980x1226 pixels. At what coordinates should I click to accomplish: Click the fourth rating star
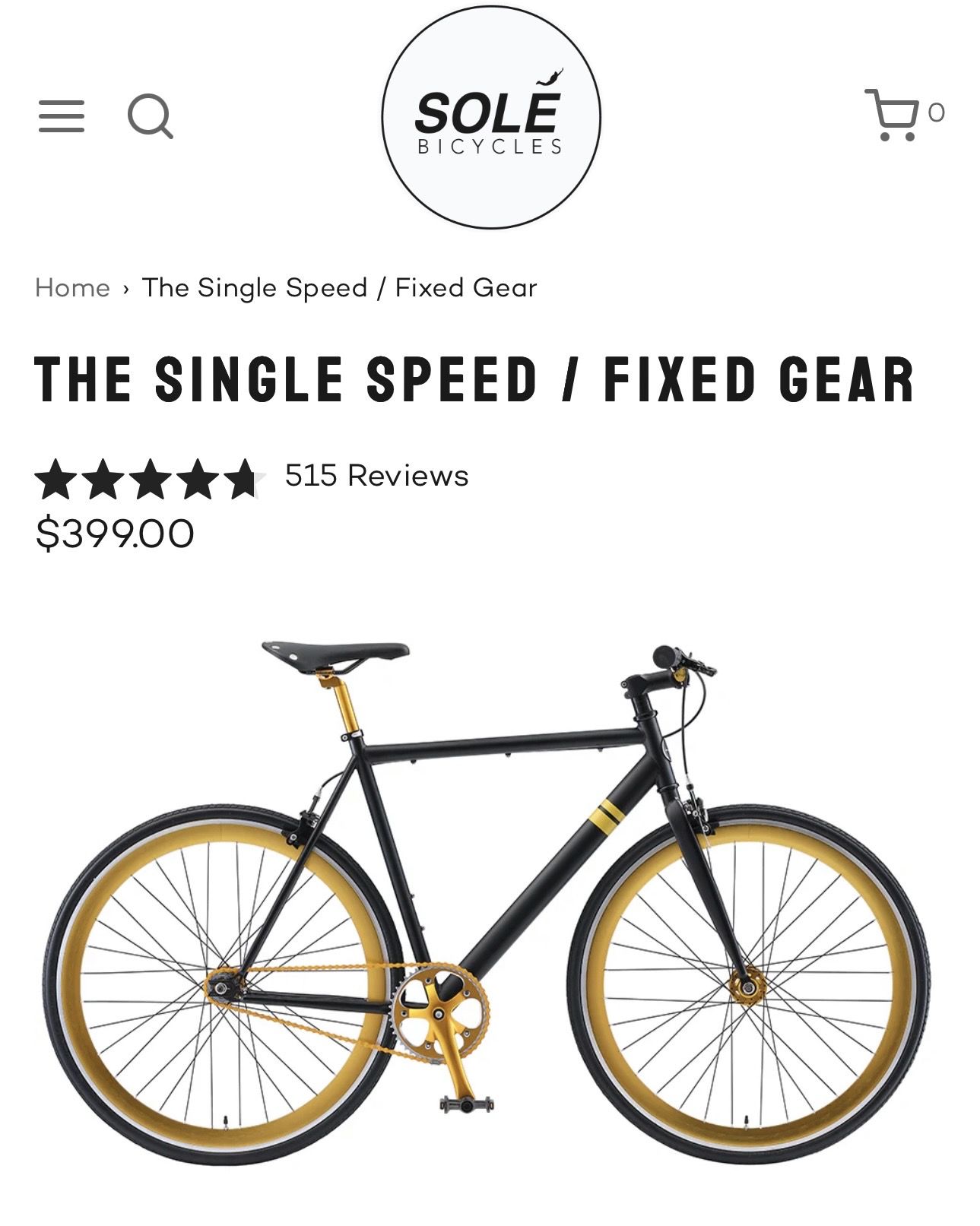[197, 478]
